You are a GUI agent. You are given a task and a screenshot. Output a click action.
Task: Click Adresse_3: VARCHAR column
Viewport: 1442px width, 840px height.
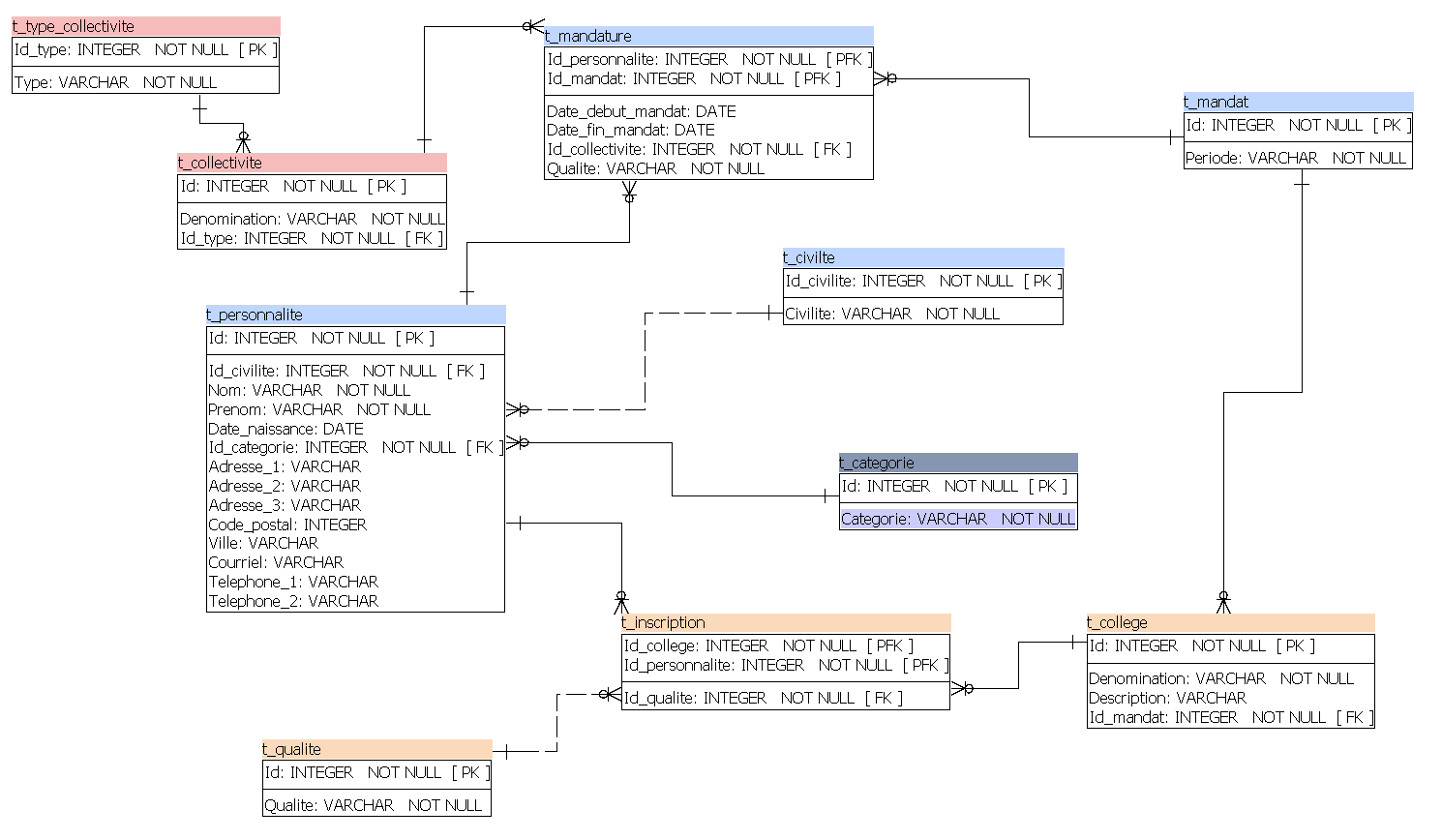(285, 505)
